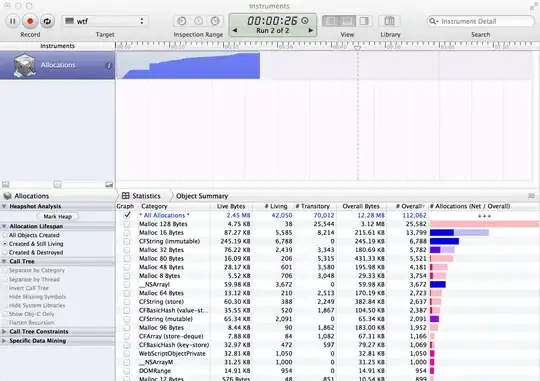The image size is (540, 381).
Task: Click the loop refresh icon next to Record
Action: tap(47, 21)
